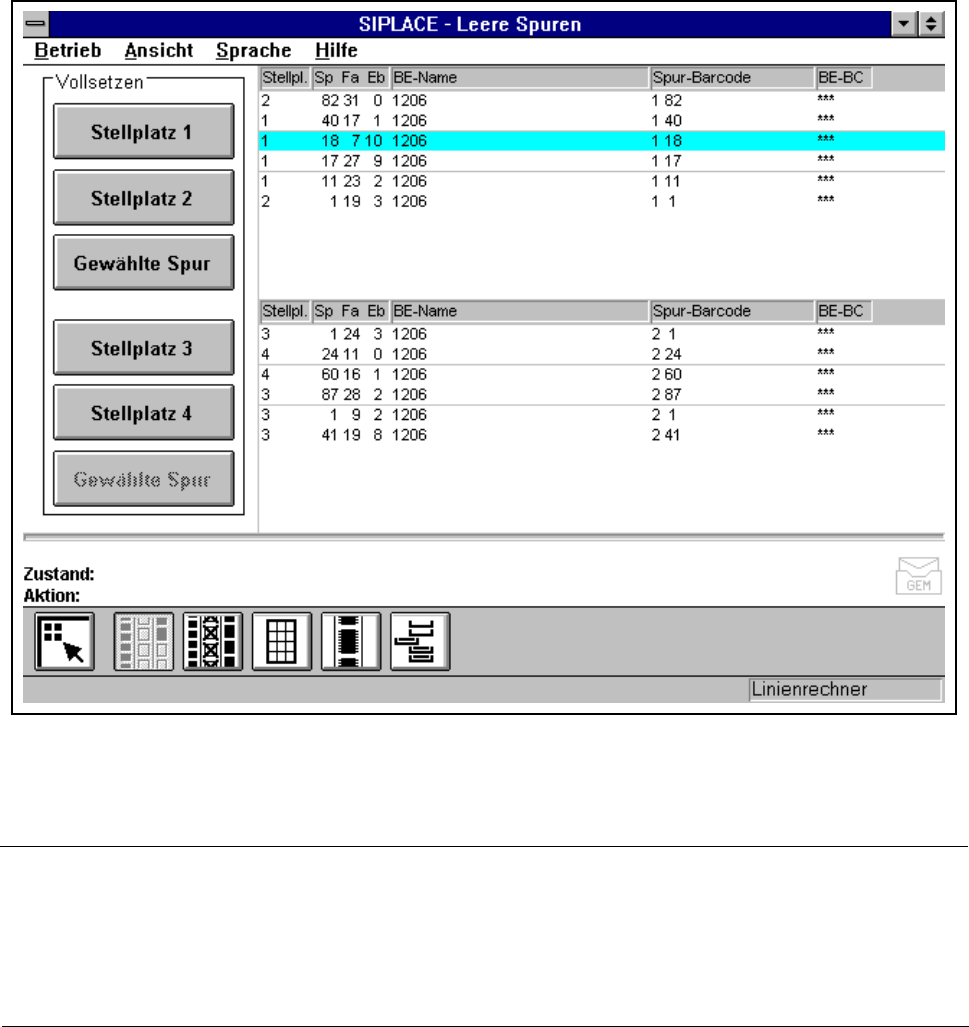Click the lower table BE-Name column header
Screen dimensions: 969x1027
520,311
